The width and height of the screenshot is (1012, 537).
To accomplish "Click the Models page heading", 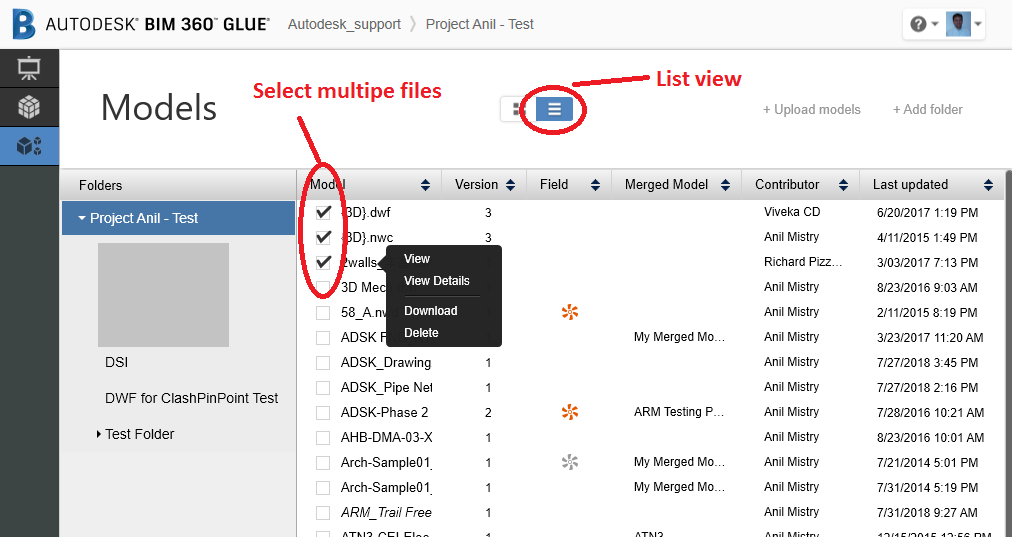I will pos(159,107).
